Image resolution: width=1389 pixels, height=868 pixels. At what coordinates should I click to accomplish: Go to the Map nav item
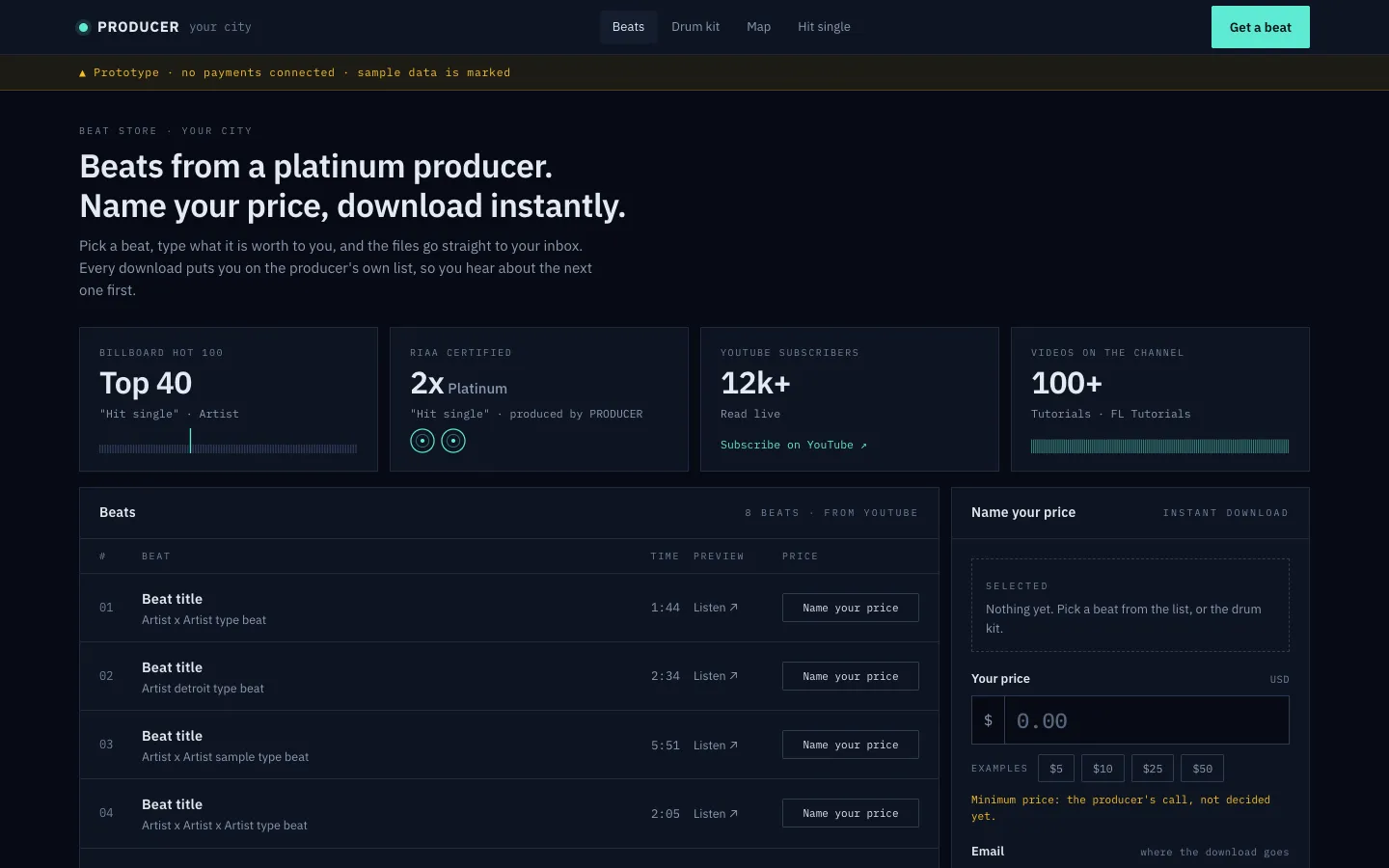pyautogui.click(x=758, y=27)
